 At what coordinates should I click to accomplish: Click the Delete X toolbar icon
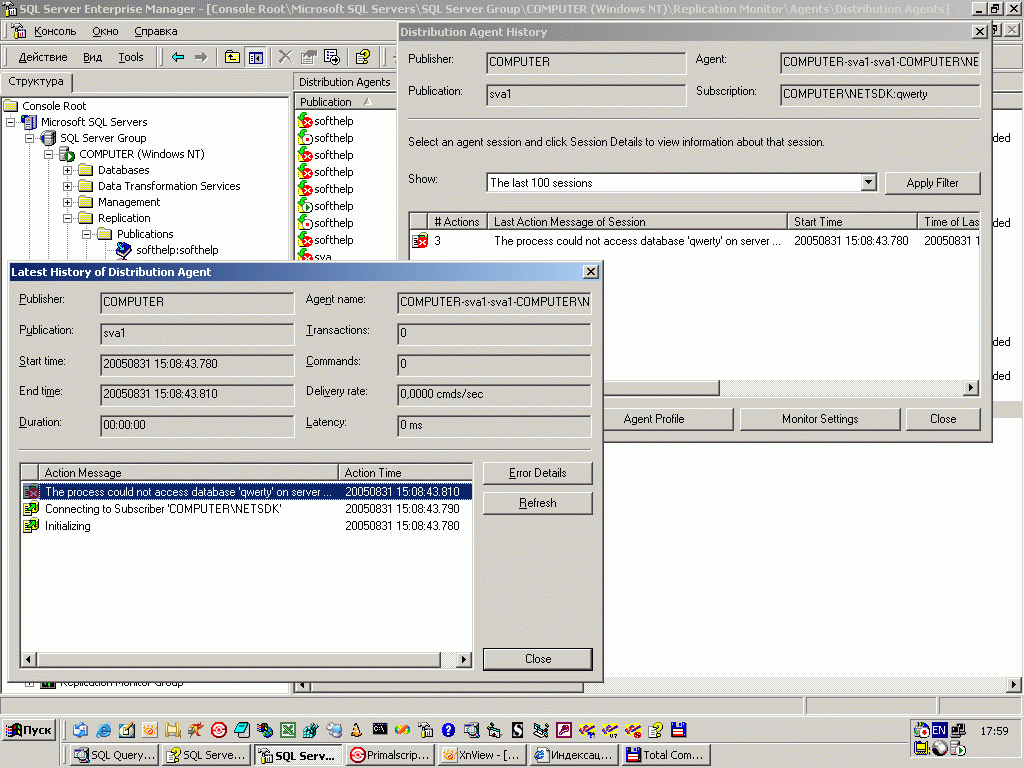pos(285,57)
